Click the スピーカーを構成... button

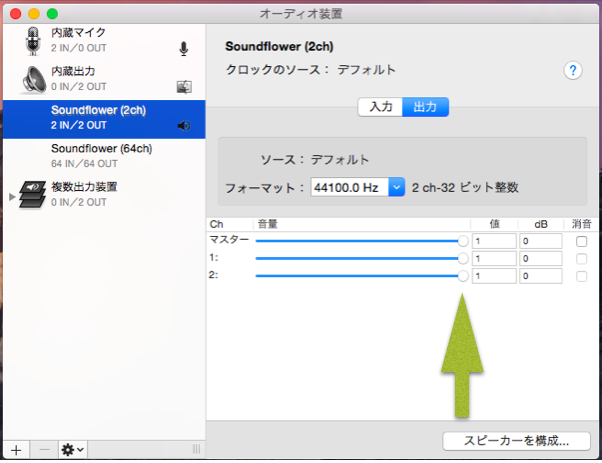(x=516, y=441)
